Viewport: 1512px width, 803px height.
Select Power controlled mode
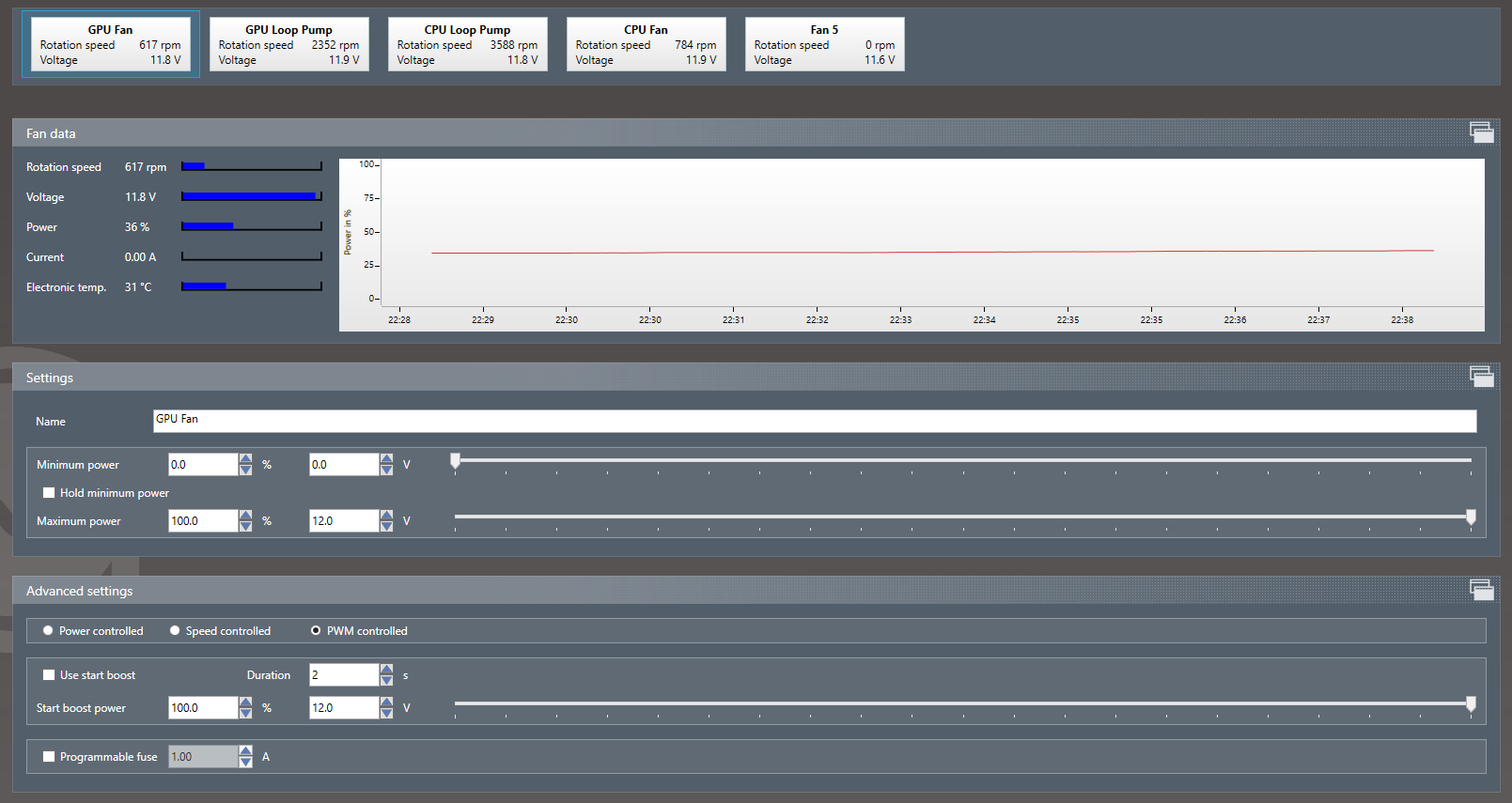tap(48, 631)
